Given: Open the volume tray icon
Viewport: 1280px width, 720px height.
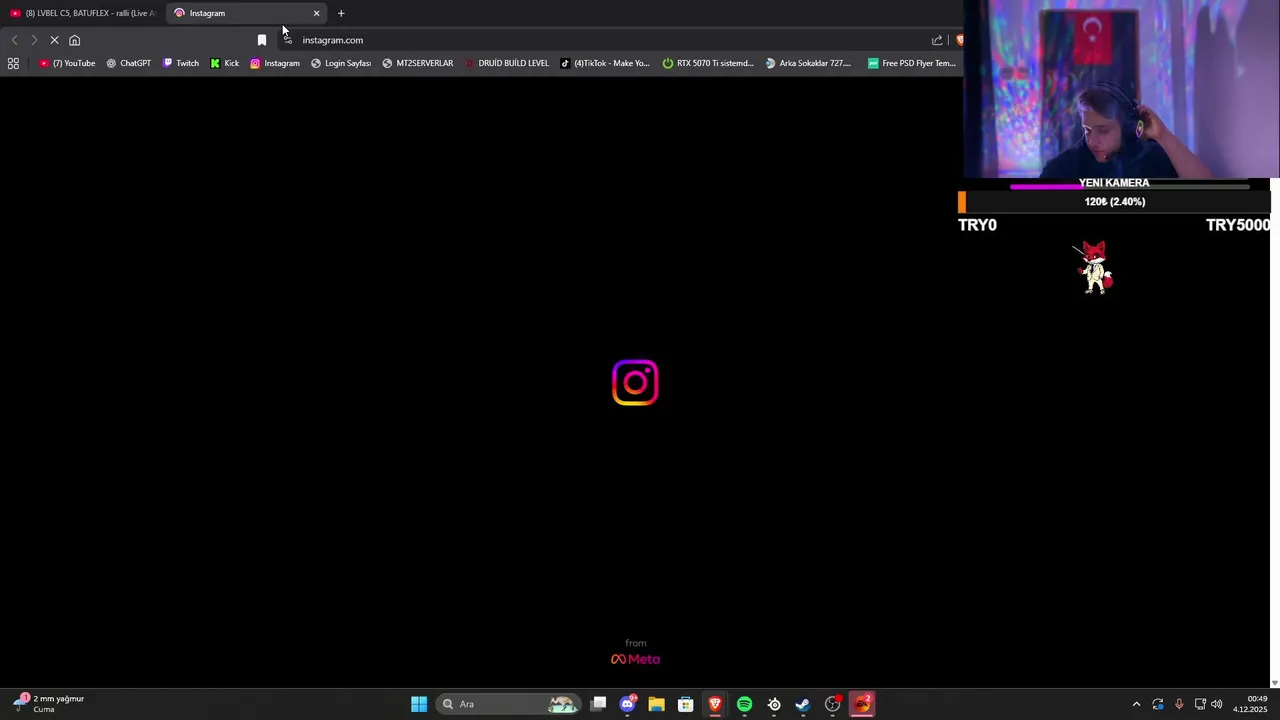Looking at the screenshot, I should coord(1217,704).
